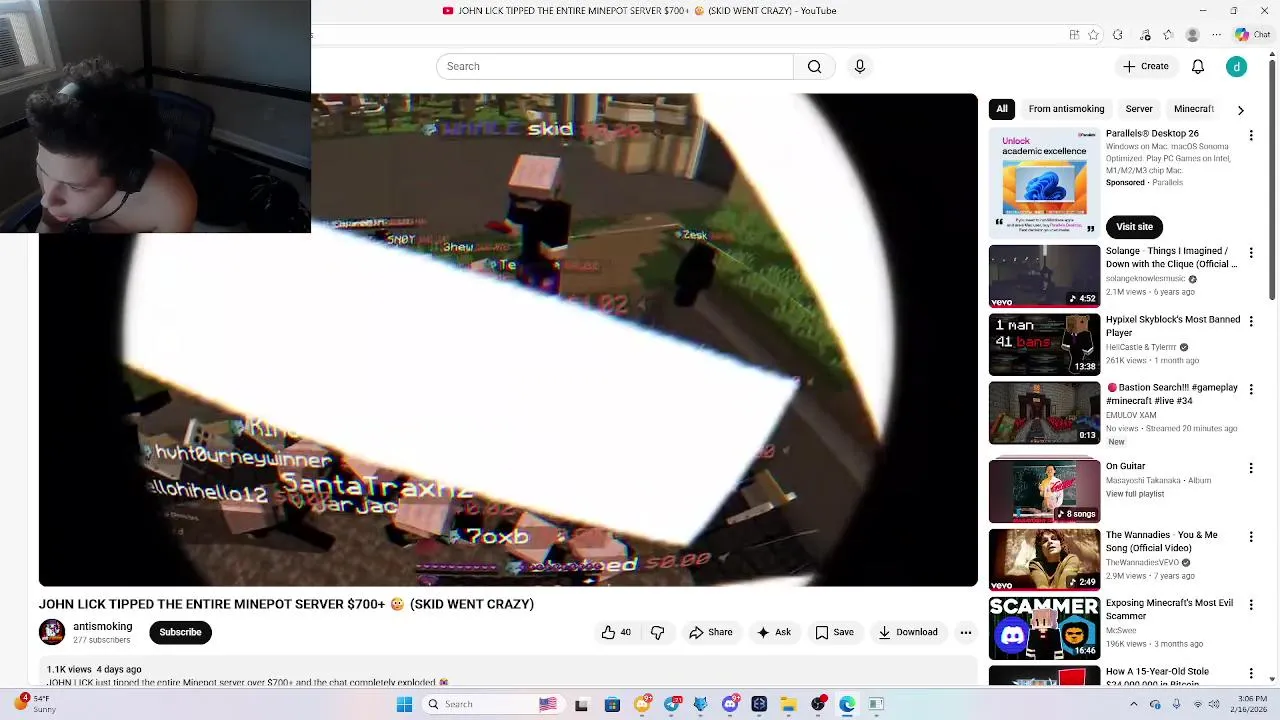
Task: Subscribe to the antismoking channel
Action: 180,632
